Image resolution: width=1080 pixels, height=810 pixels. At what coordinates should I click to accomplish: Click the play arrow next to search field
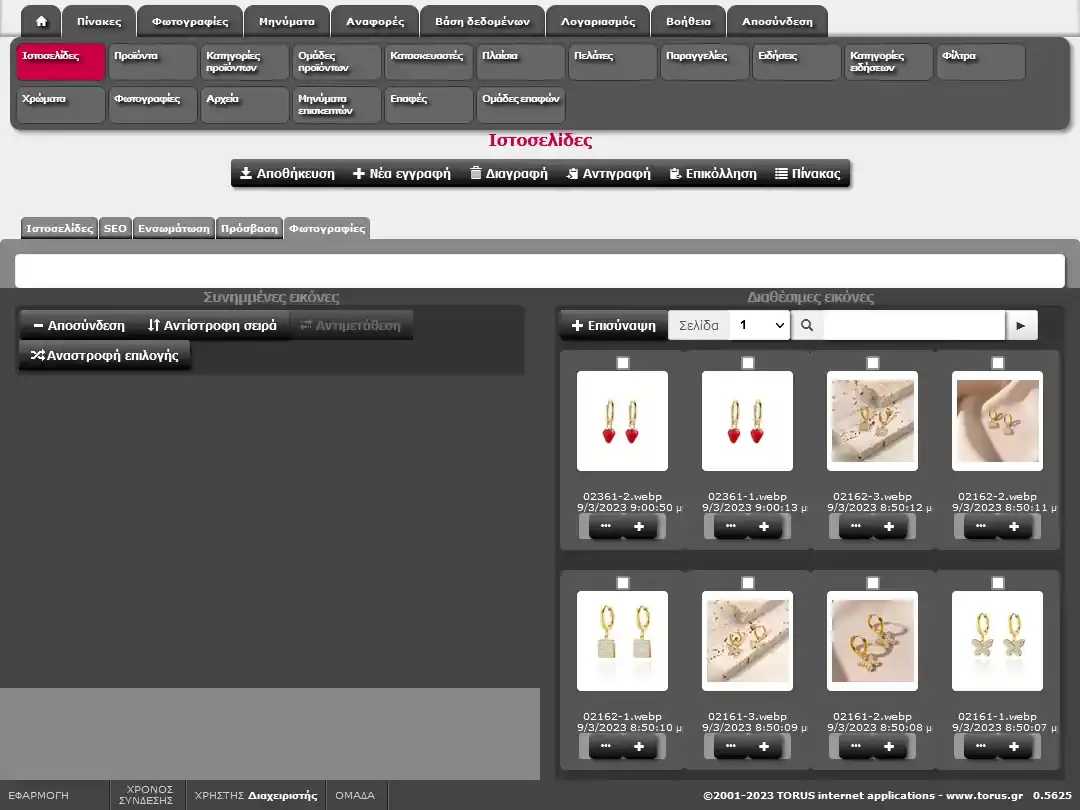[x=1021, y=325]
